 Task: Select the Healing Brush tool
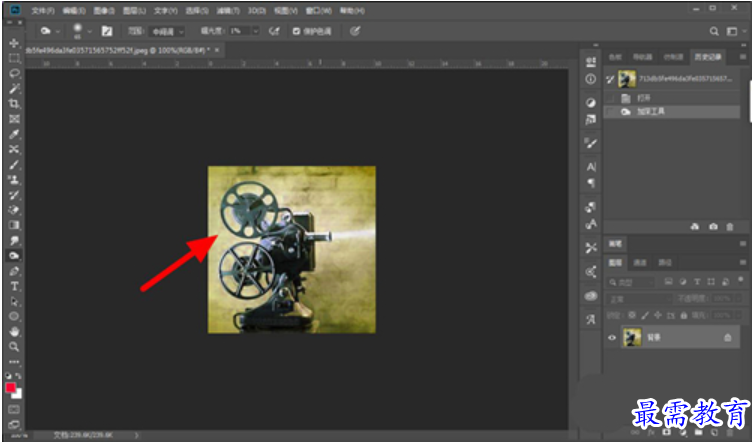[x=14, y=149]
